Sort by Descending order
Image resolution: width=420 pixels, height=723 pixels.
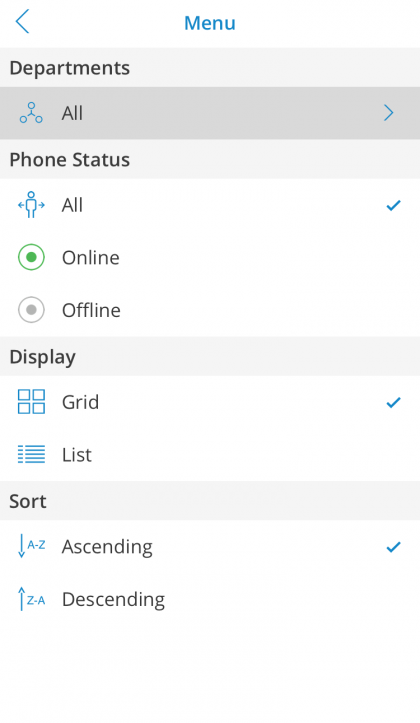[x=210, y=599]
